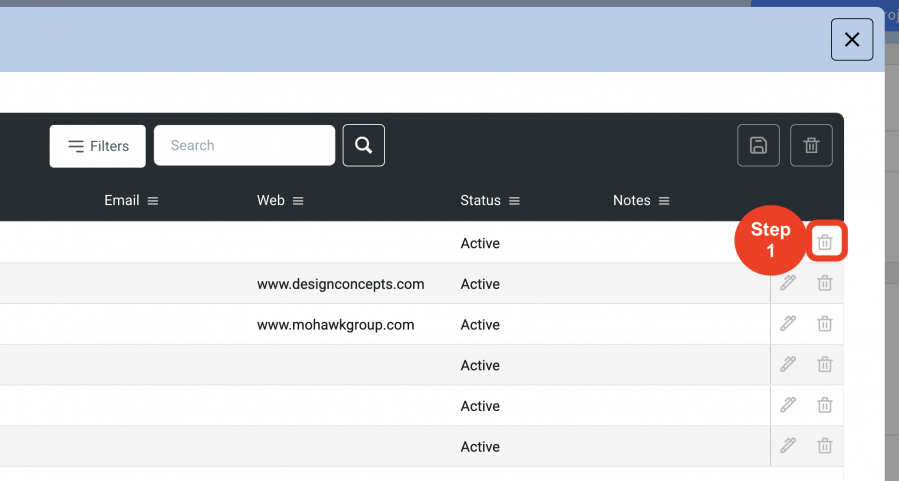Select the www.designconcepts.com web cell
This screenshot has height=481, width=899.
341,284
